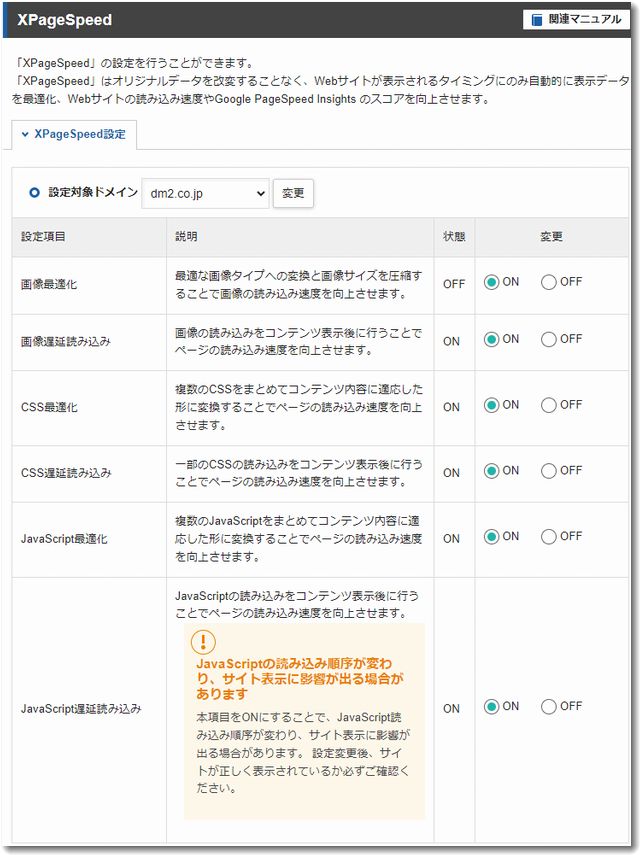This screenshot has width=640, height=855.
Task: Click the 画像最適化 row label
Action: [49, 284]
